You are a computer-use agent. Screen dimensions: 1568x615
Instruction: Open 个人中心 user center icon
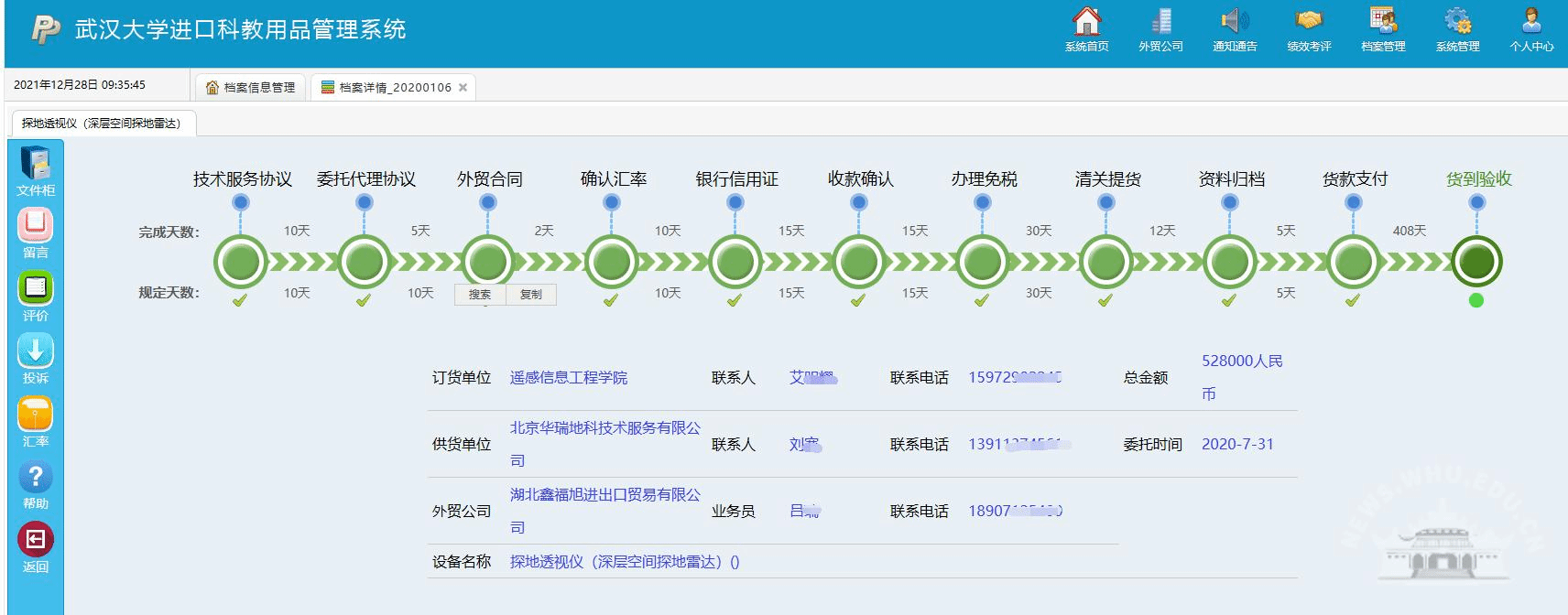click(x=1531, y=27)
